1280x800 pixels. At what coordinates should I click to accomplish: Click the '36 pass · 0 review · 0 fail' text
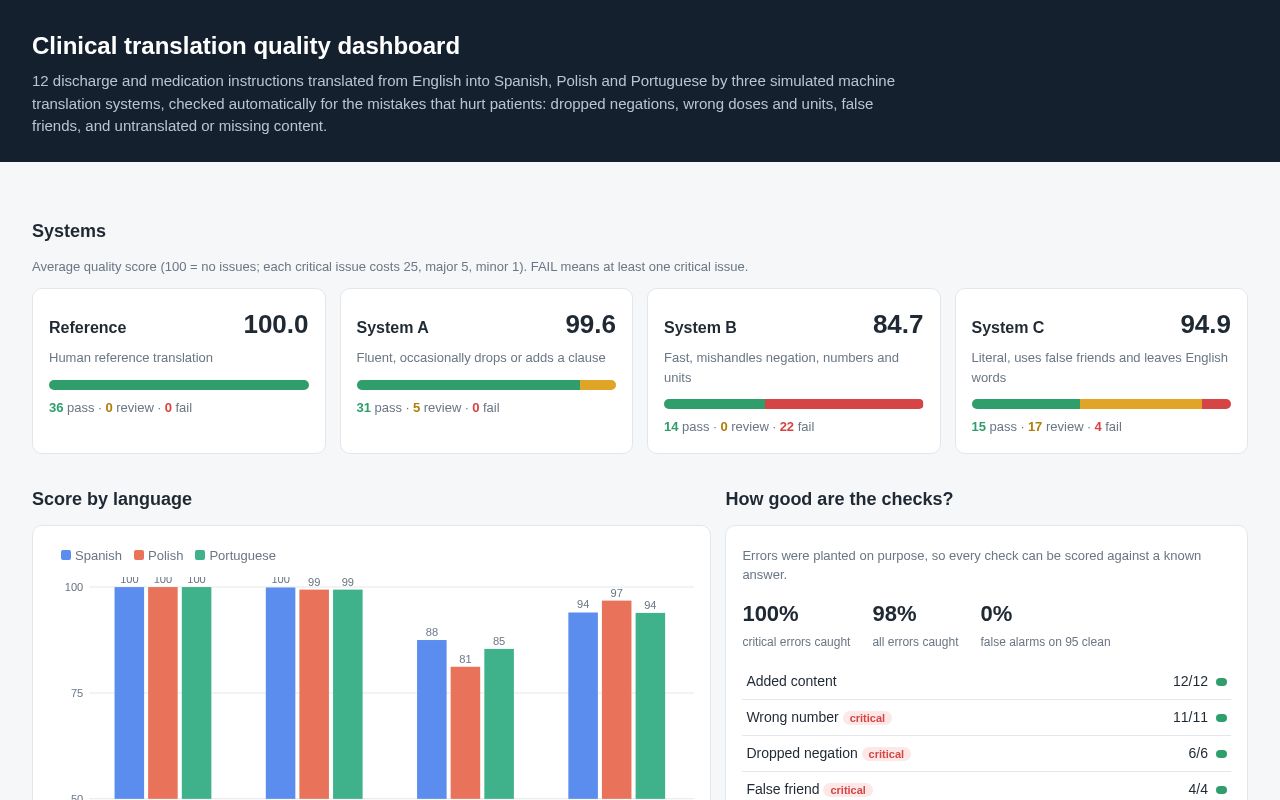120,407
